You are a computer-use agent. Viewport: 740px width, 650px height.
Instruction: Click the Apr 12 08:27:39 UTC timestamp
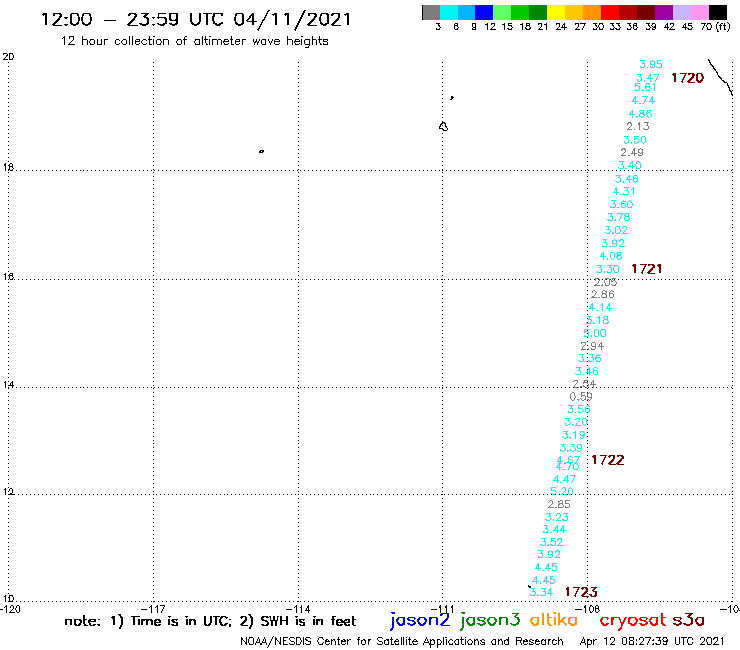click(652, 642)
